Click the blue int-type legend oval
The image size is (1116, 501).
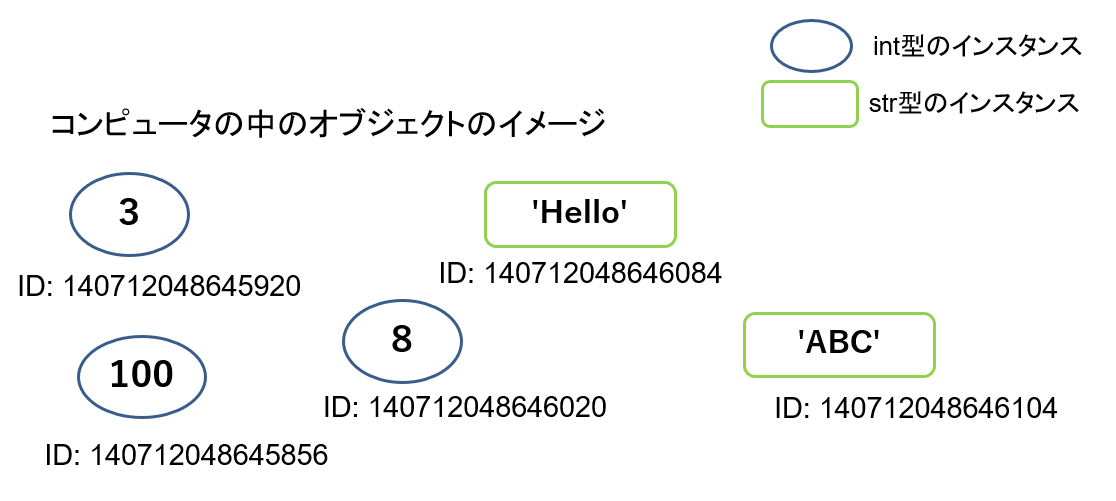810,46
